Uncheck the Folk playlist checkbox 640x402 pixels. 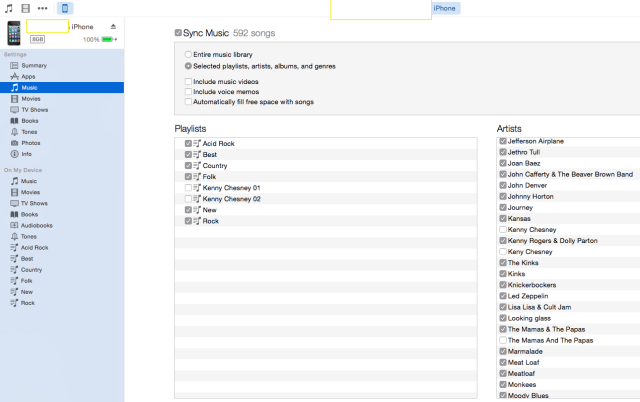coord(188,176)
